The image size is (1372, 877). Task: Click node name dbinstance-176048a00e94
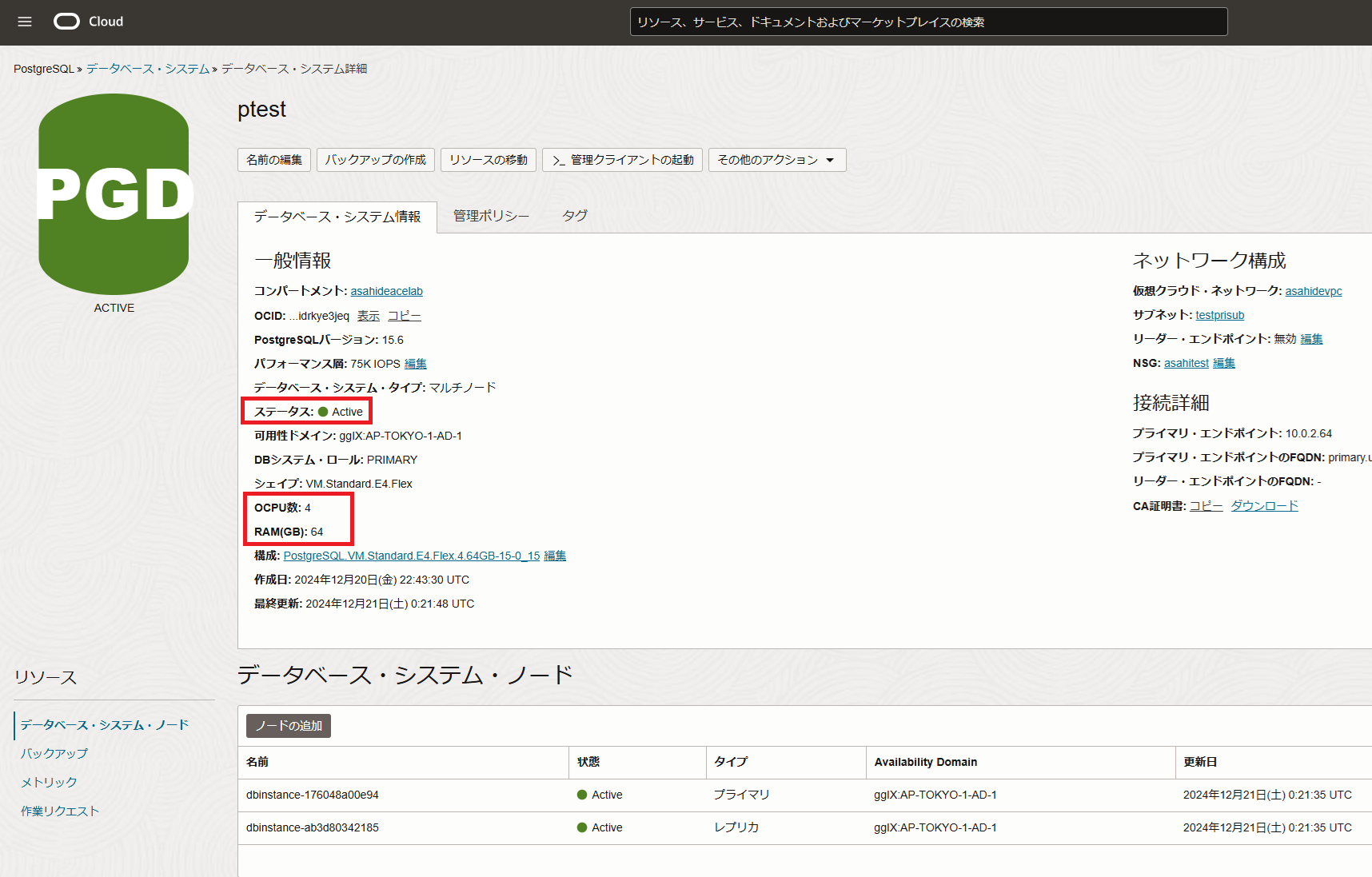coord(313,795)
